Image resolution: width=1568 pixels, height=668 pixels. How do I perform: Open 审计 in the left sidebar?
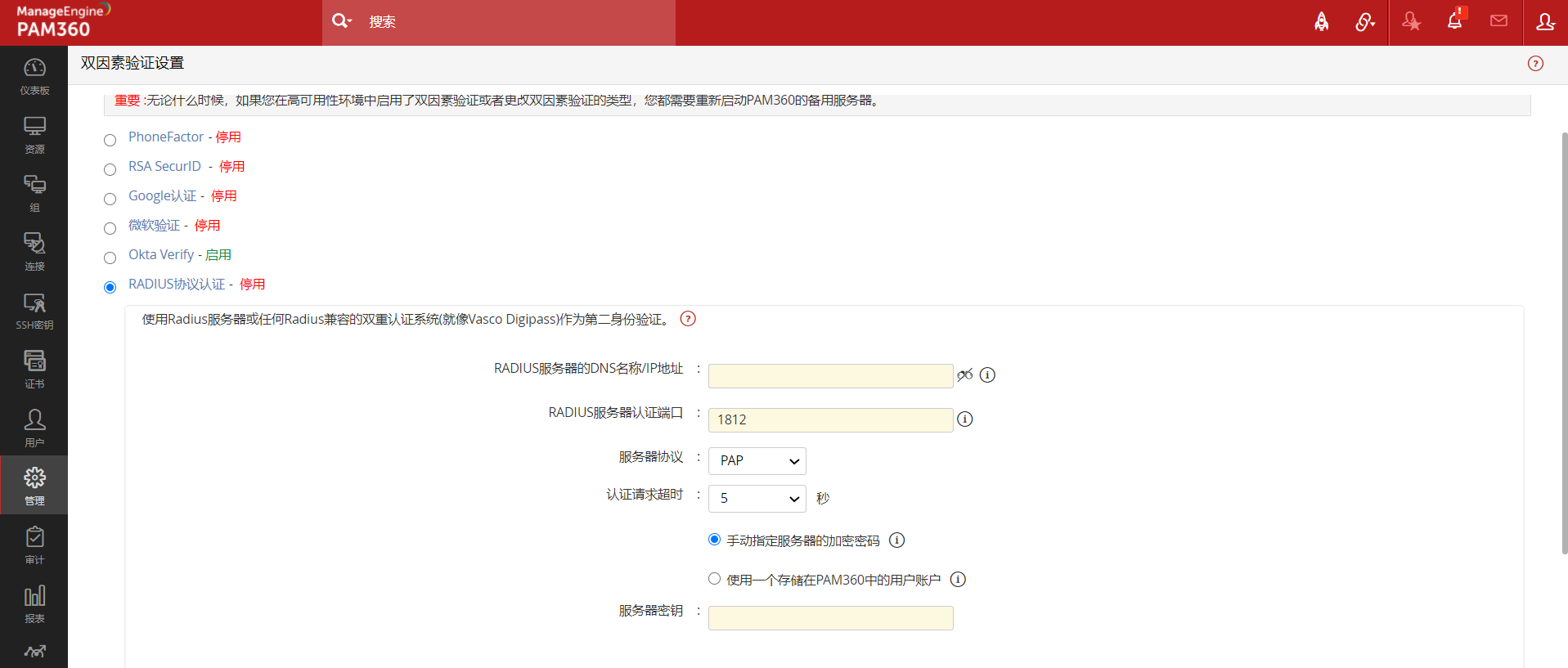click(x=34, y=545)
